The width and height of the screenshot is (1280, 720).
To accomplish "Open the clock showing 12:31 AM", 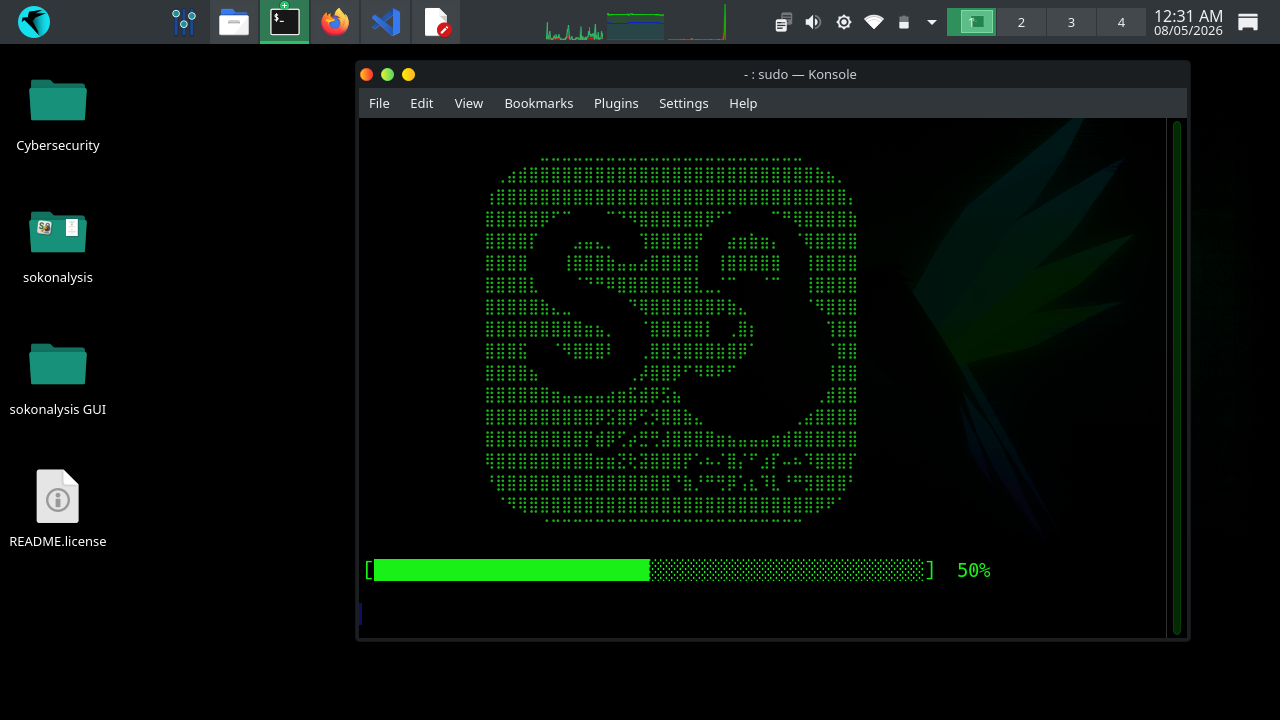I will tap(1188, 22).
